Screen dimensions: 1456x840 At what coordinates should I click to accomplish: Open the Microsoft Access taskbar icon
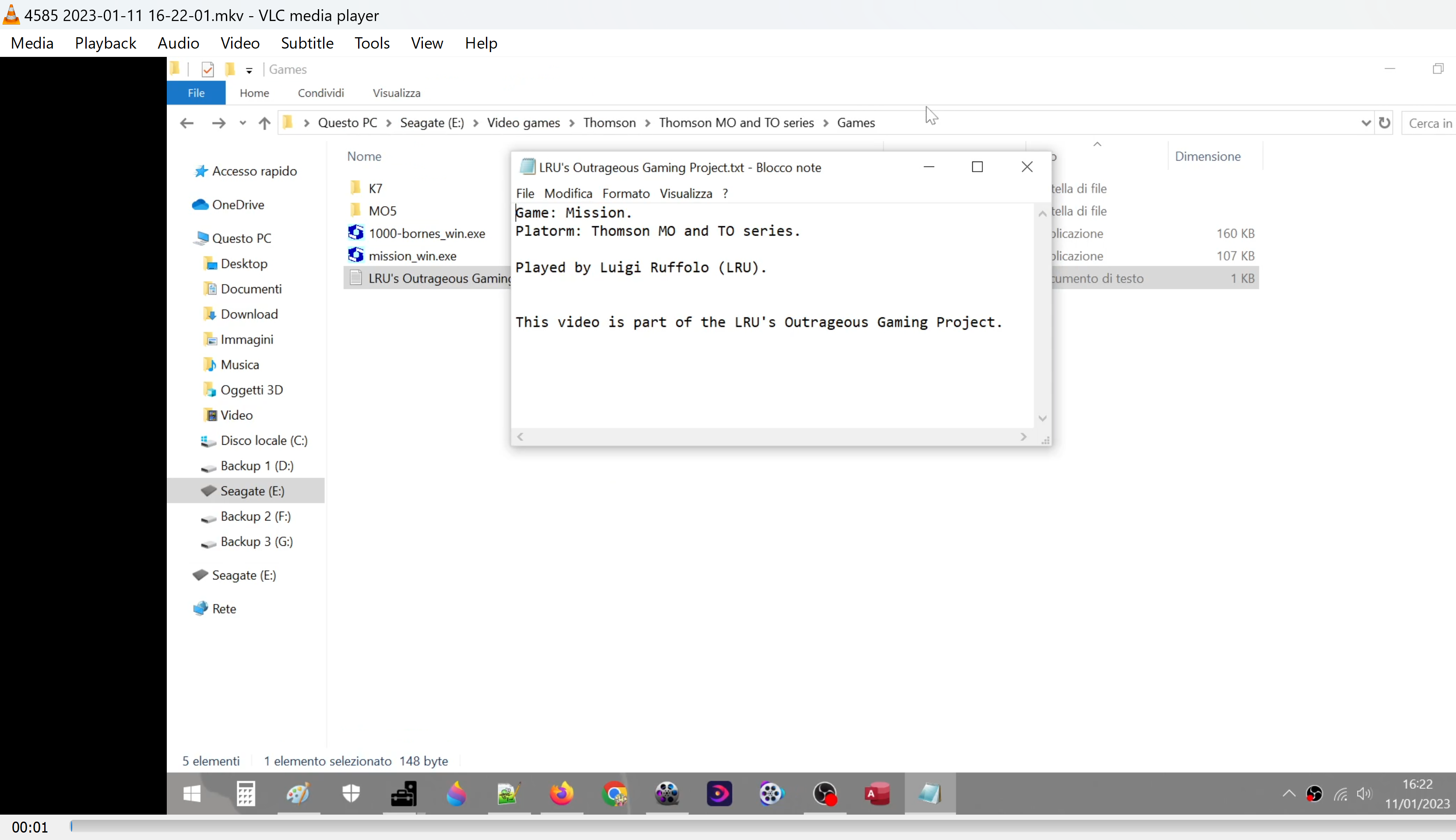877,794
